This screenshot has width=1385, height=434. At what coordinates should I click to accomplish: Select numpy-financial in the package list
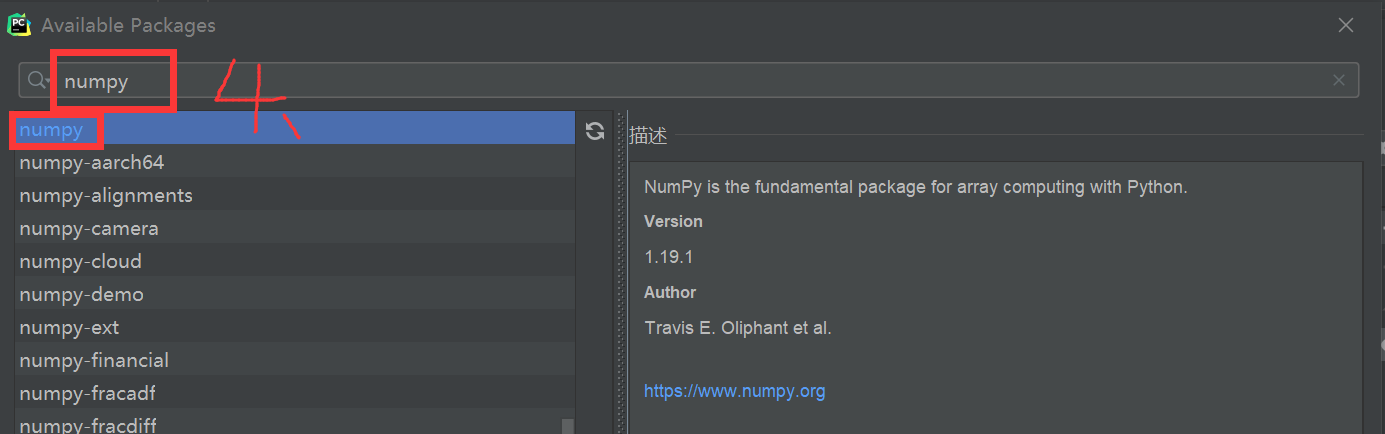tap(295, 360)
